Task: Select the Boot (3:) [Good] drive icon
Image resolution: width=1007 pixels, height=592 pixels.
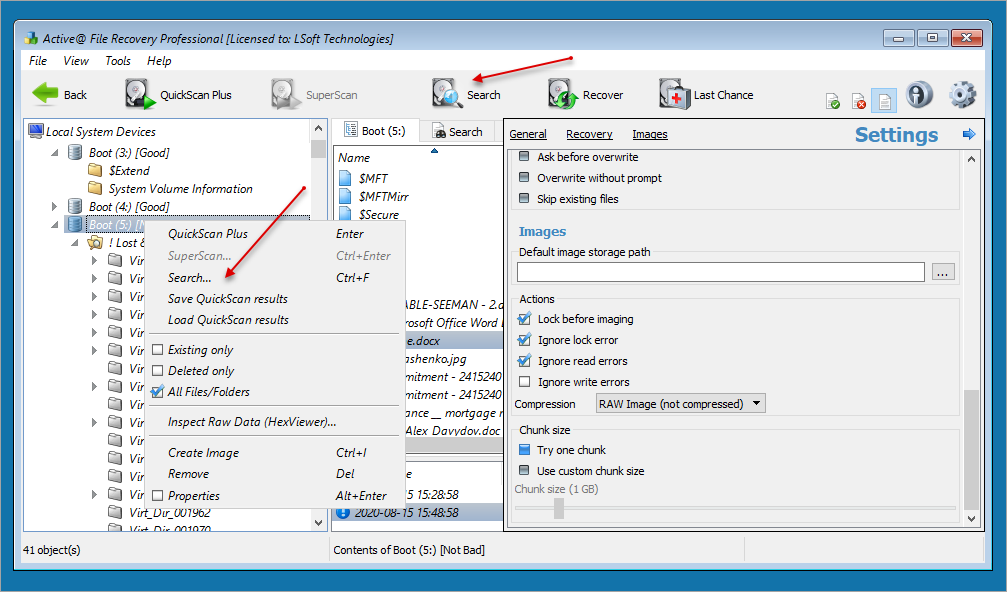Action: (75, 152)
